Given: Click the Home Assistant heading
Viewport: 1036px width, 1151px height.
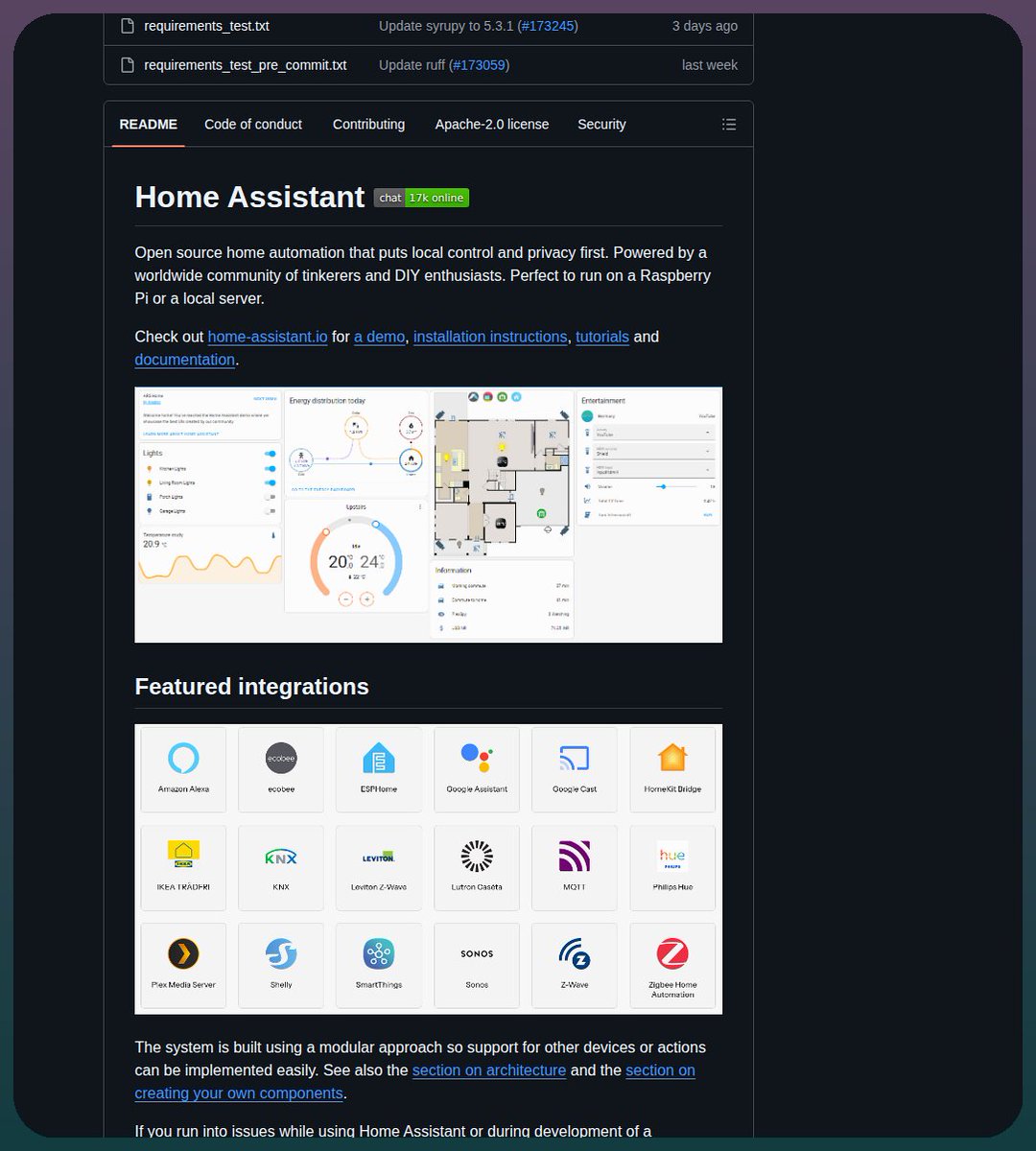Looking at the screenshot, I should [249, 197].
